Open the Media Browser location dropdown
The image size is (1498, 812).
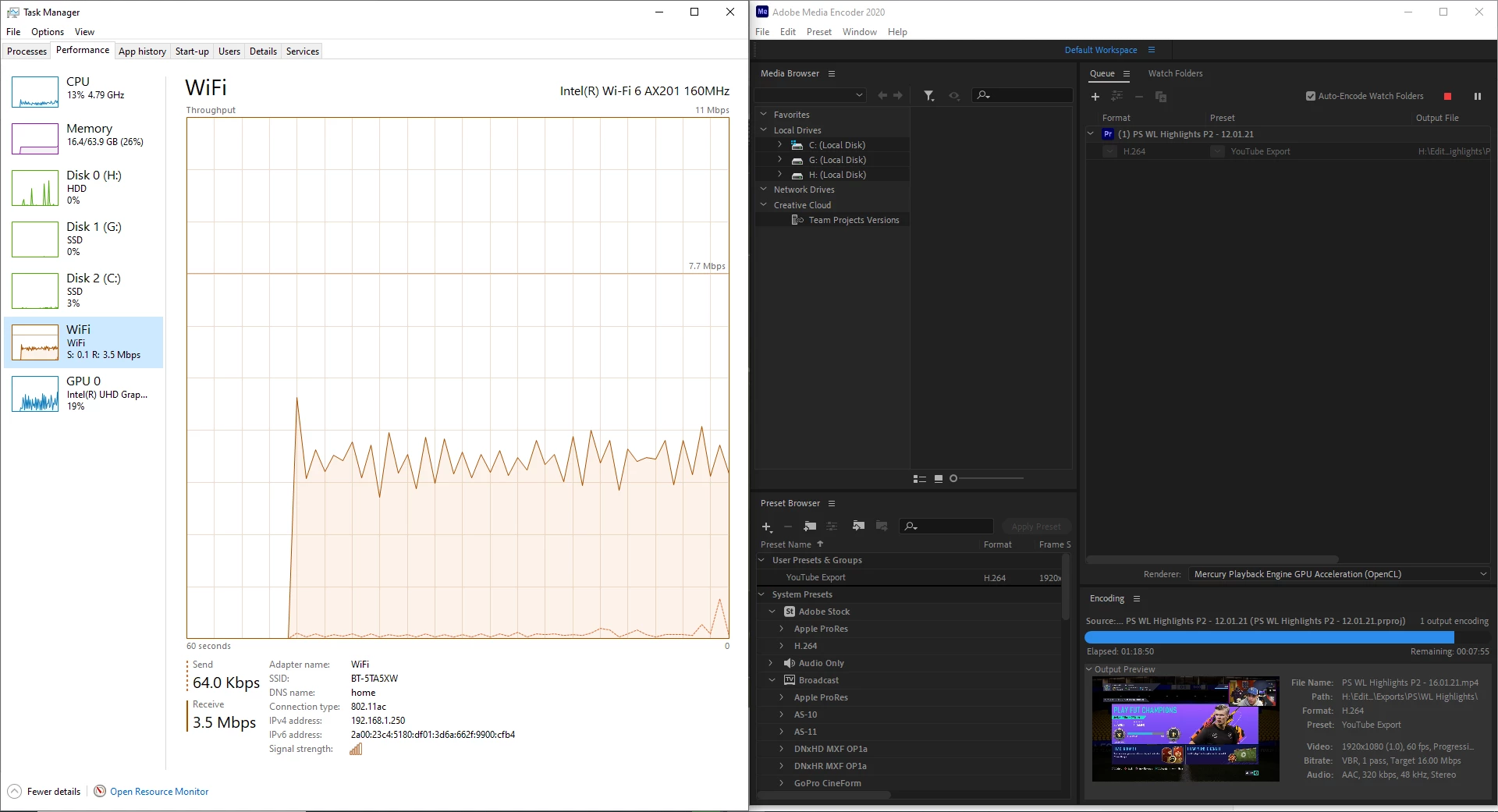[811, 95]
